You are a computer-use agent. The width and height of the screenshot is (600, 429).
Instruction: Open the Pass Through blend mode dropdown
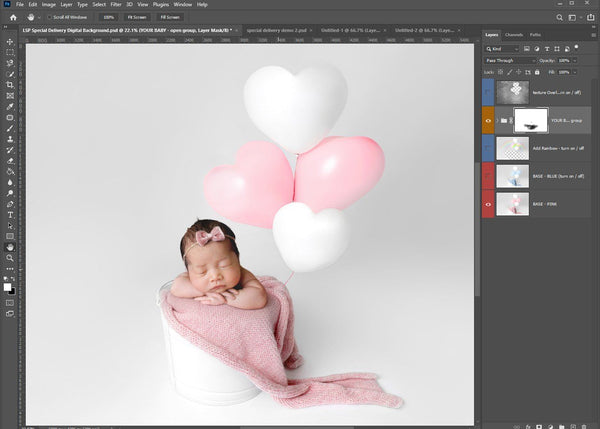510,60
